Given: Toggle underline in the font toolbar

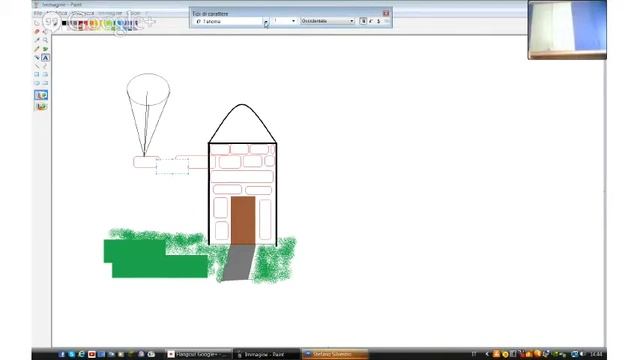Looking at the screenshot, I should [379, 21].
